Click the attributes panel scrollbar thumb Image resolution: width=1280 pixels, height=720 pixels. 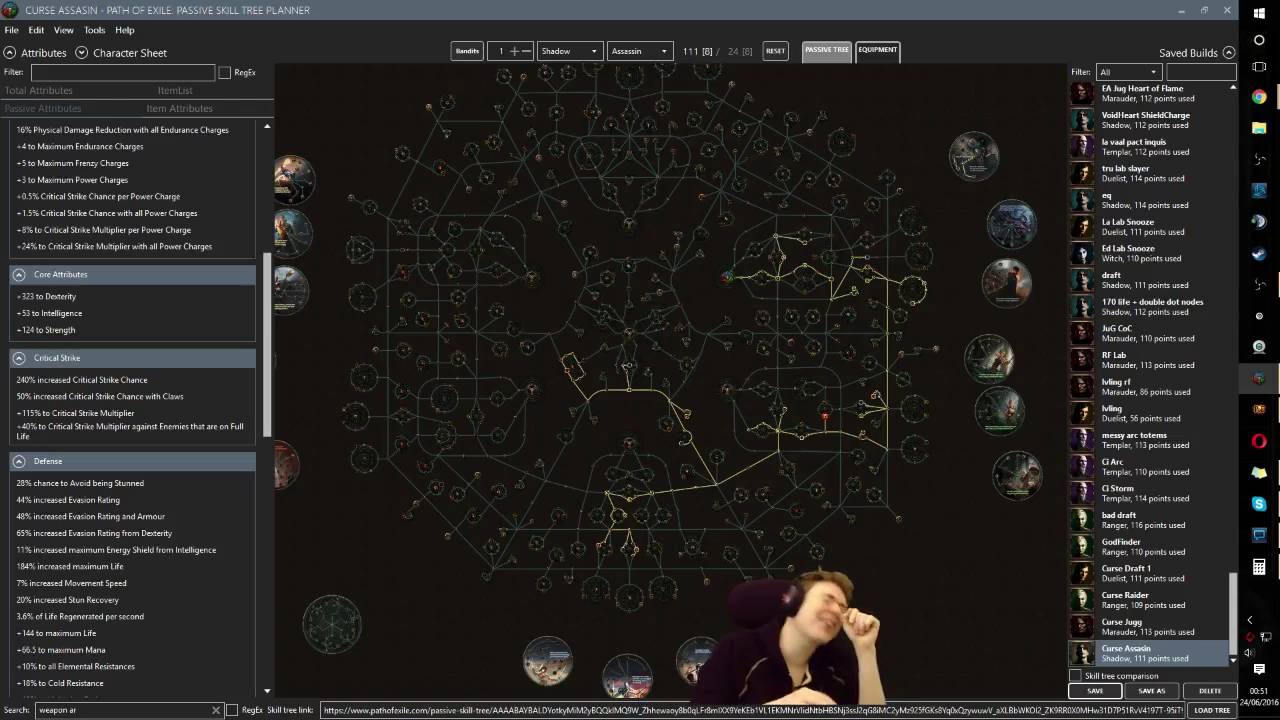coord(267,345)
